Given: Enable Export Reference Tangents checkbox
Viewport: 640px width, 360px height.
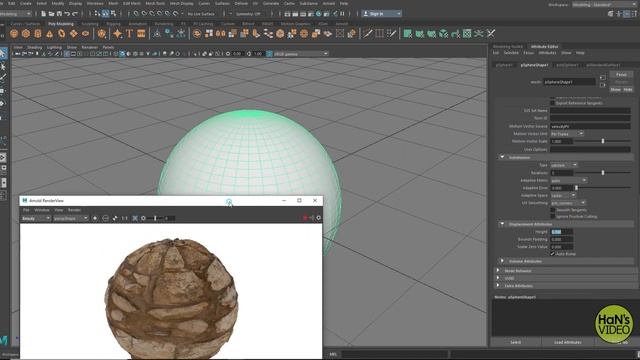Looking at the screenshot, I should point(553,103).
